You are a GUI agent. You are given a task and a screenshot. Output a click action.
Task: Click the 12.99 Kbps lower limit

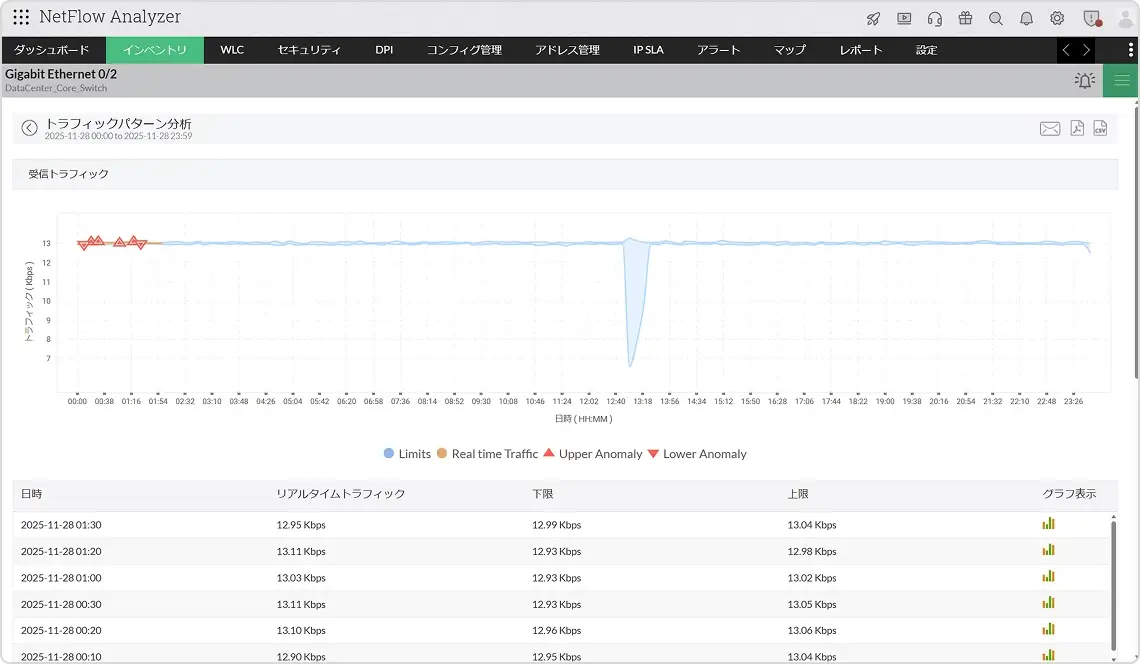coord(556,525)
